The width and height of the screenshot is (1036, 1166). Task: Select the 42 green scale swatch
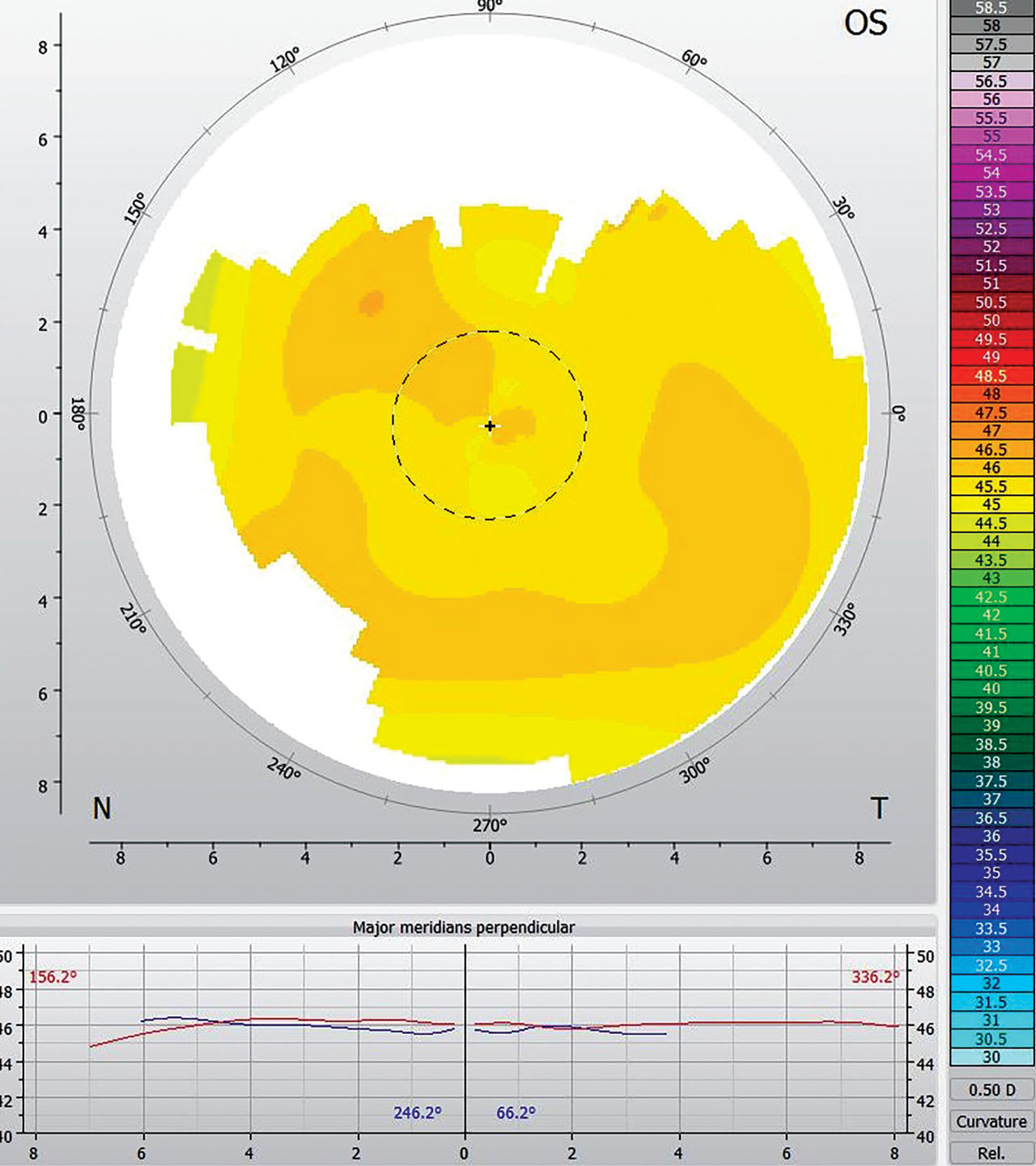tap(991, 615)
